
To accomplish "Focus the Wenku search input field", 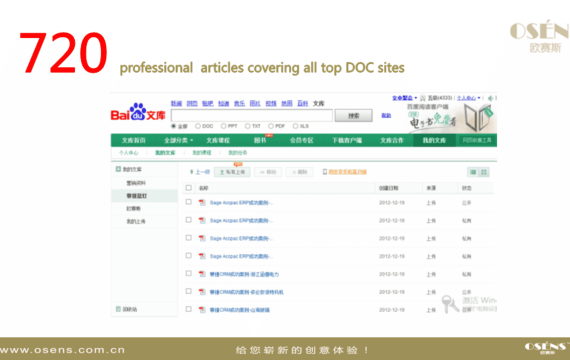I will coord(252,116).
